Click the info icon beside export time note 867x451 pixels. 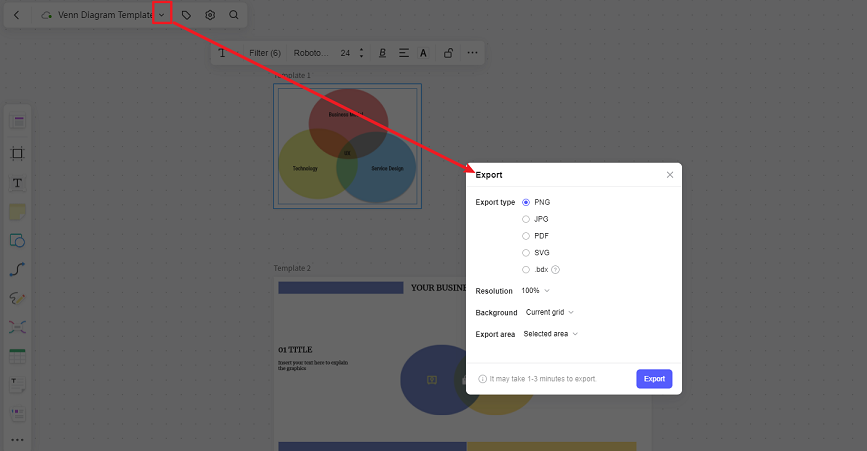[x=482, y=379]
